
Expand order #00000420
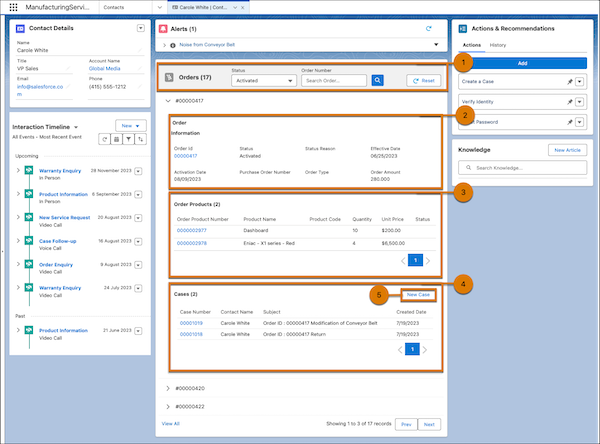click(x=168, y=388)
